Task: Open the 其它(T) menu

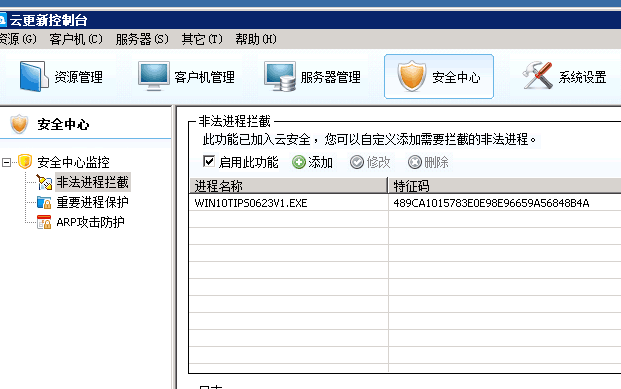Action: tap(202, 39)
